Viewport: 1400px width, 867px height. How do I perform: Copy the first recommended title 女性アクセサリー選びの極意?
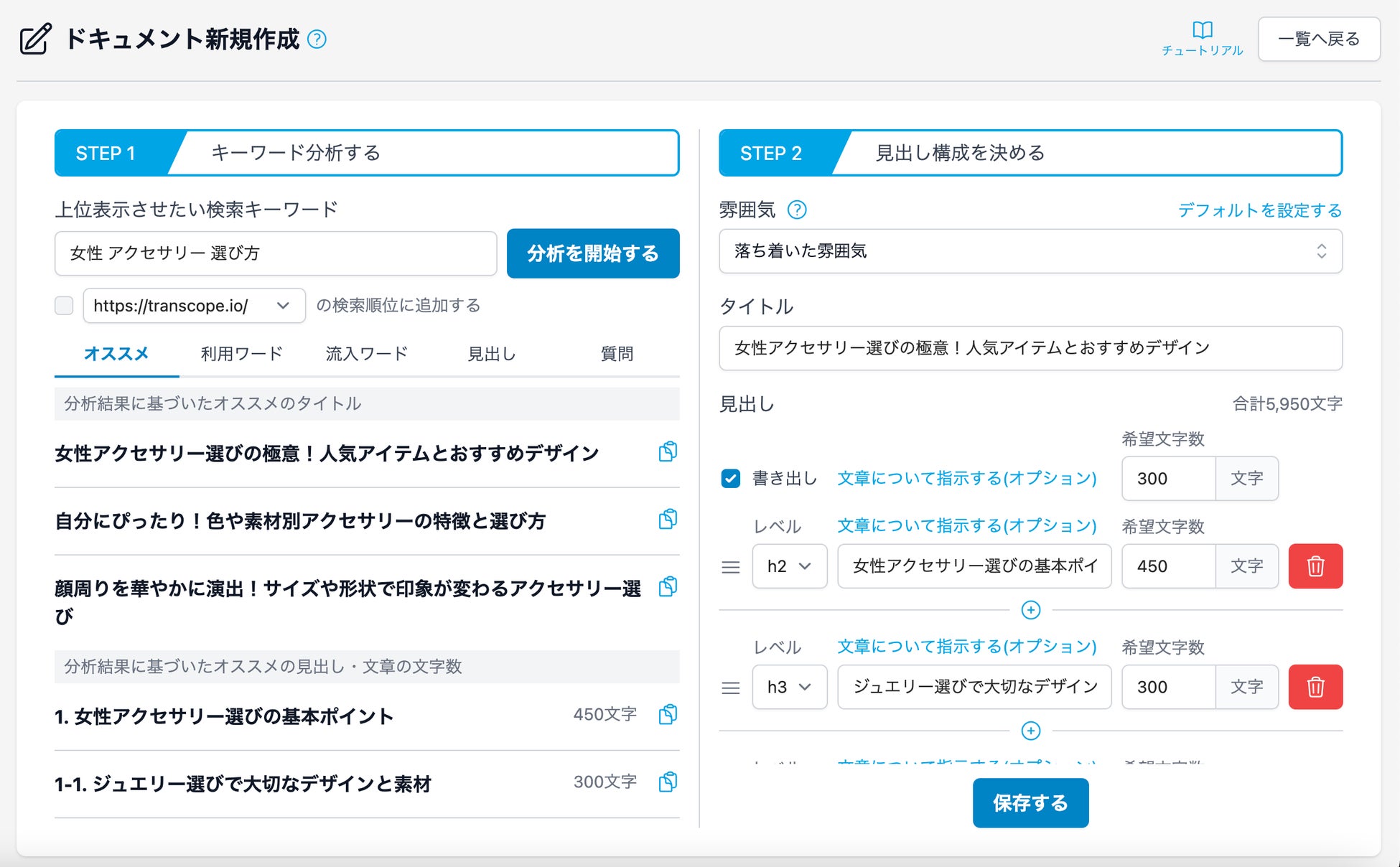click(x=668, y=451)
